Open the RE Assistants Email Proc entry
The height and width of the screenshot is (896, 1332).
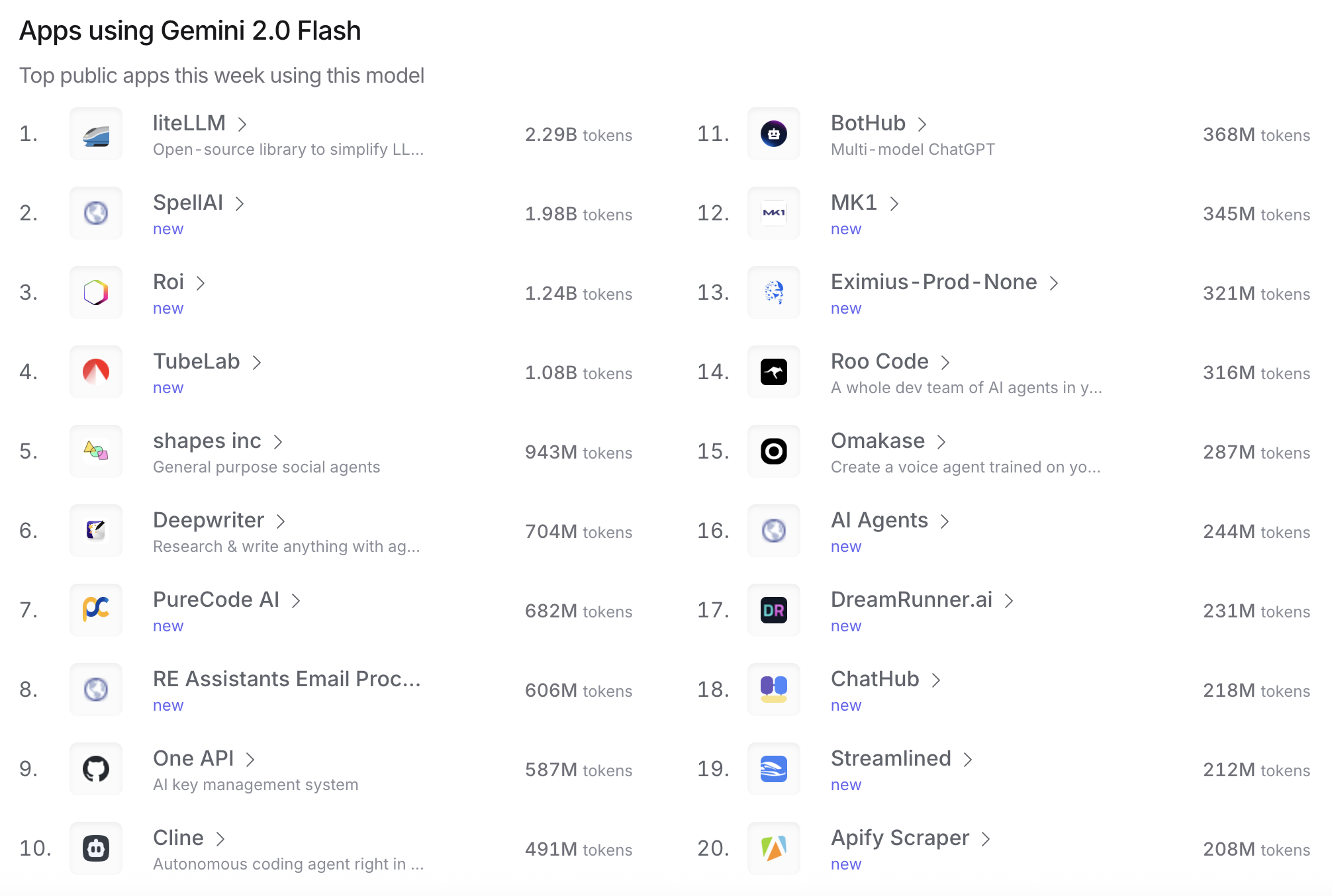click(x=287, y=680)
